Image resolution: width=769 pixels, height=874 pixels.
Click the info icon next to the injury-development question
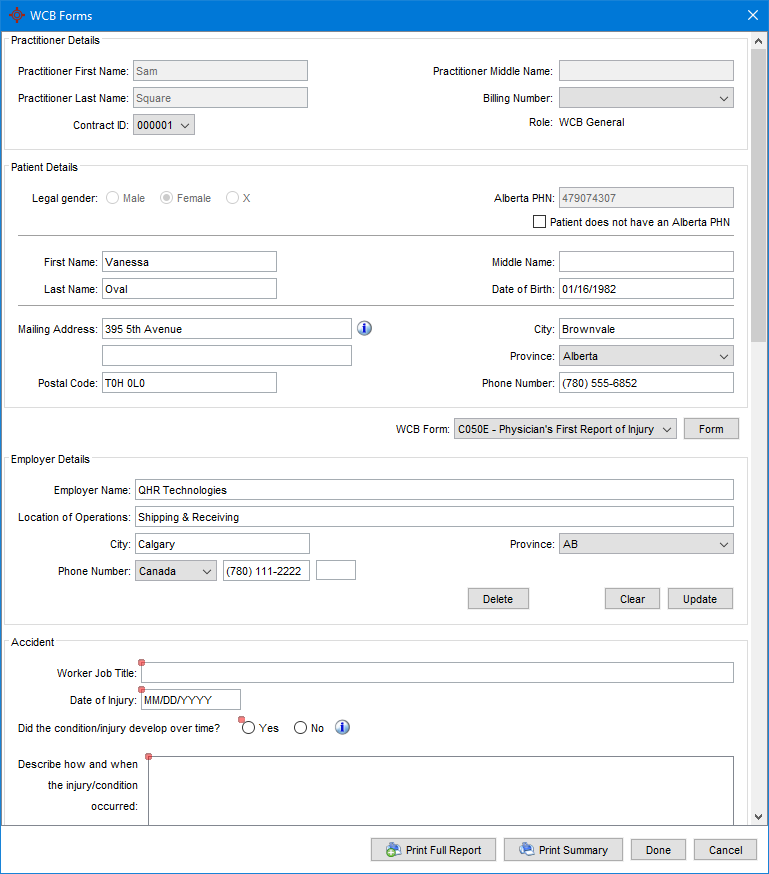pos(342,727)
